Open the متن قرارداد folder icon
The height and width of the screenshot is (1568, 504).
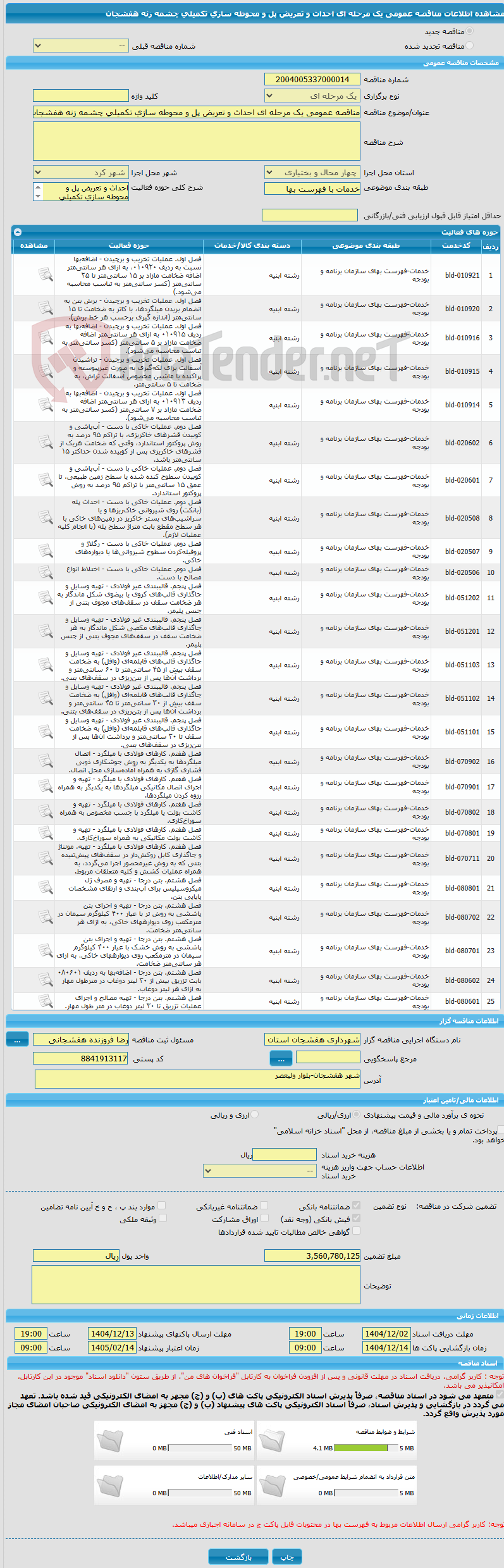coord(272,1486)
